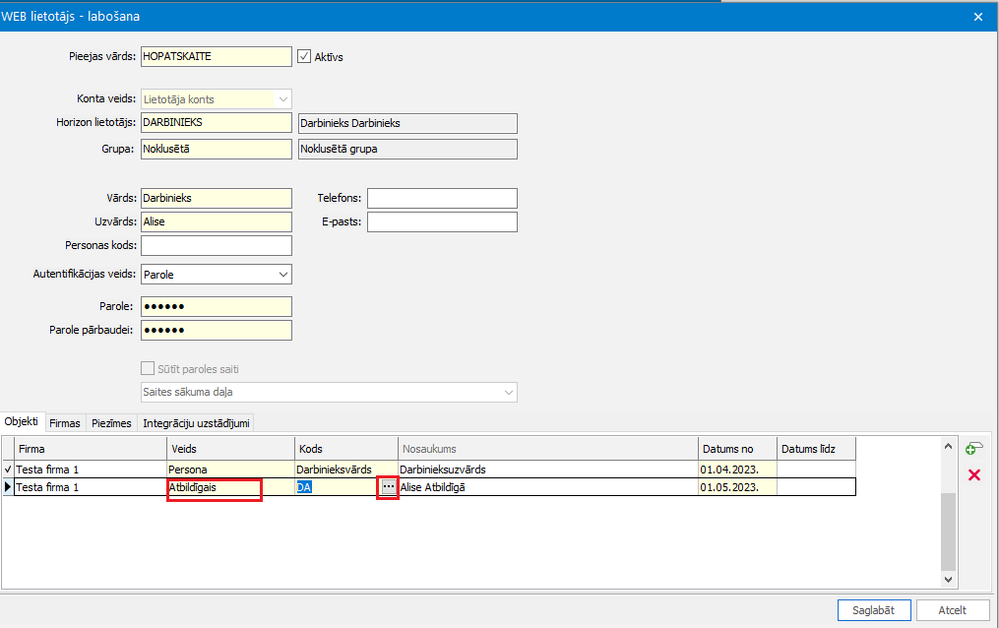
Task: Click the green add row icon
Action: (974, 449)
